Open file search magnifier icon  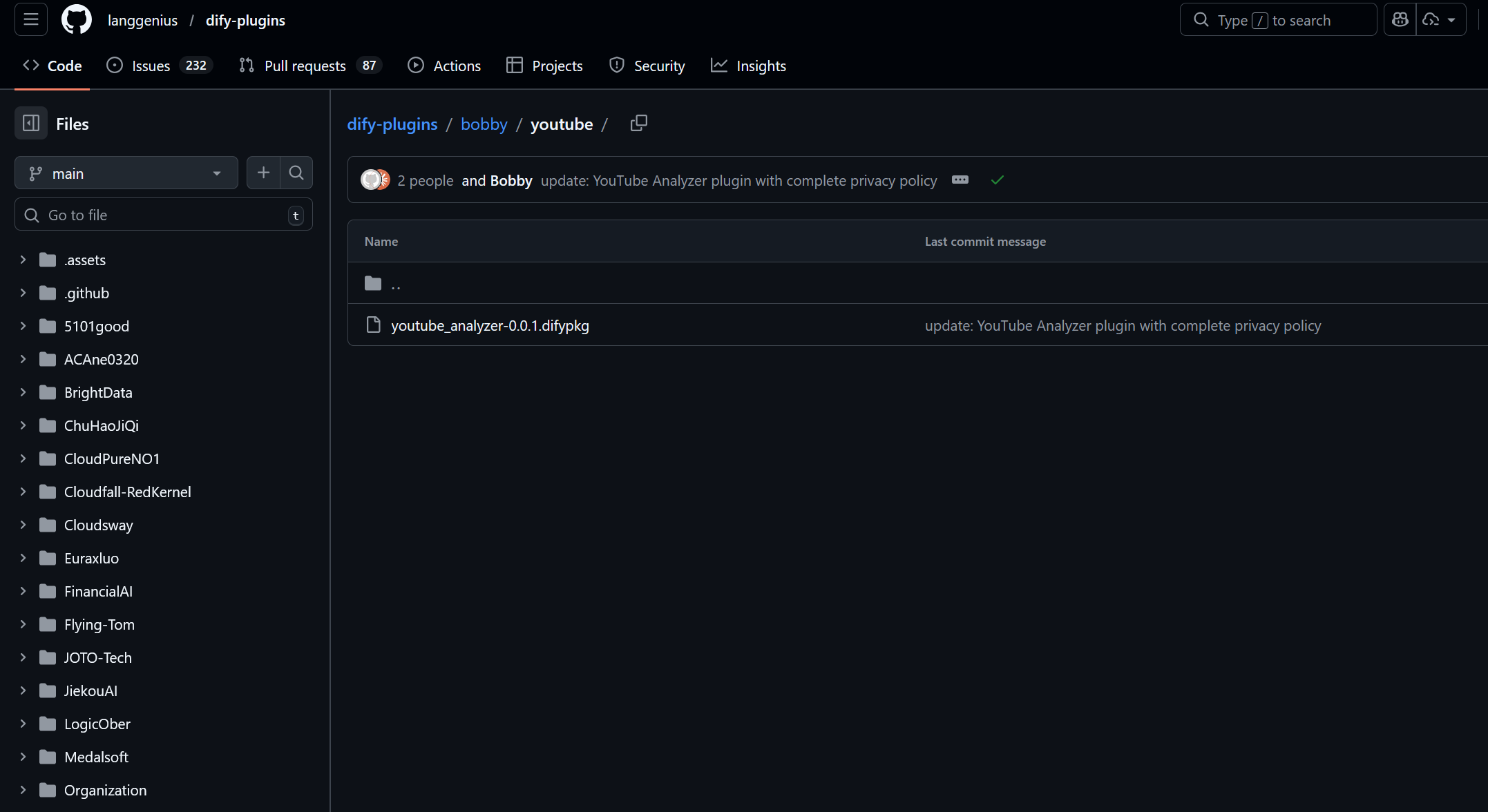click(x=296, y=173)
